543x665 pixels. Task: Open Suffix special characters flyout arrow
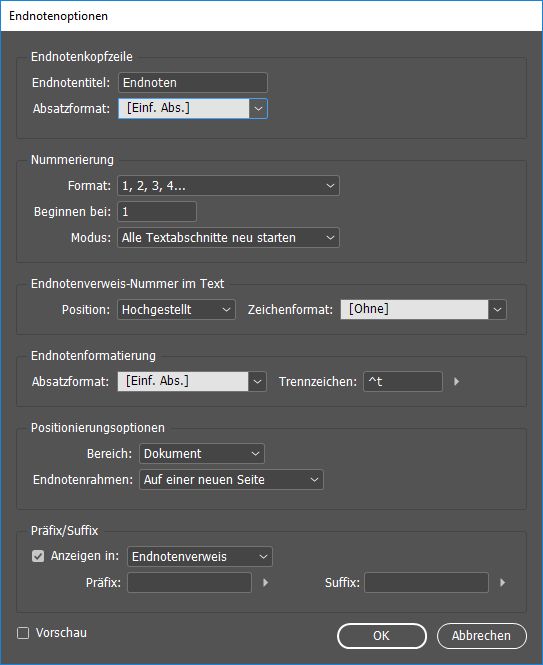coord(503,582)
